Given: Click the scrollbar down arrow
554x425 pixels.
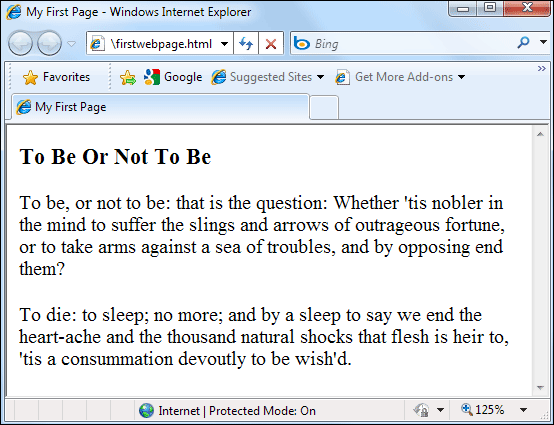Looking at the screenshot, I should click(540, 388).
